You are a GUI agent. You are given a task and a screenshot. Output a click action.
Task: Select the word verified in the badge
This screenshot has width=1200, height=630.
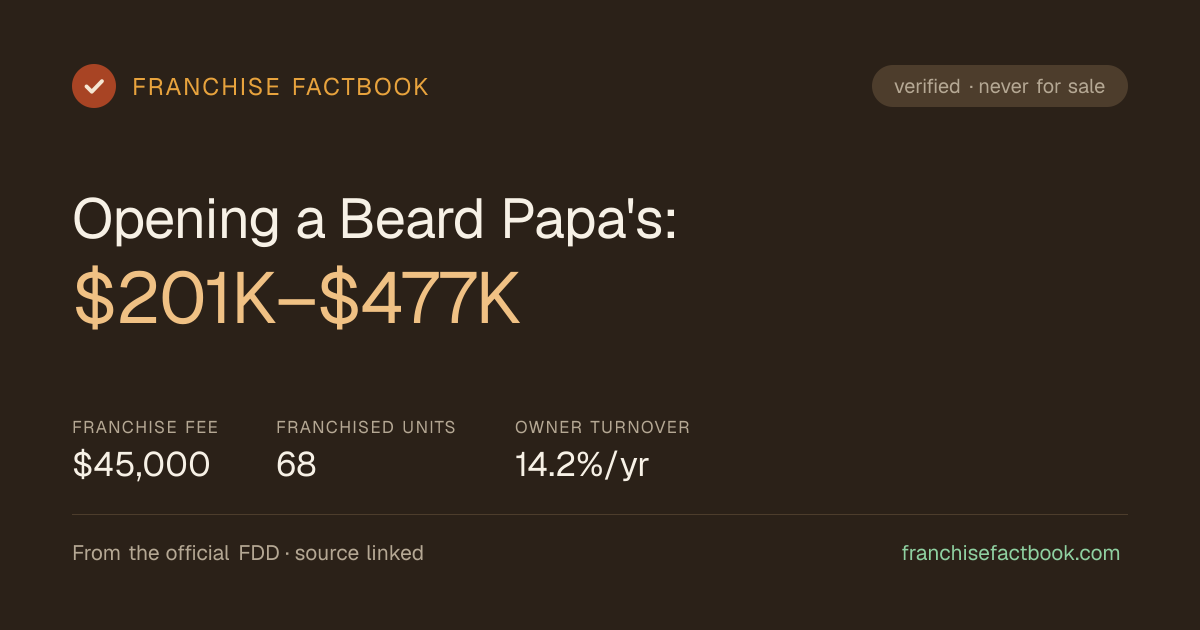coord(927,86)
